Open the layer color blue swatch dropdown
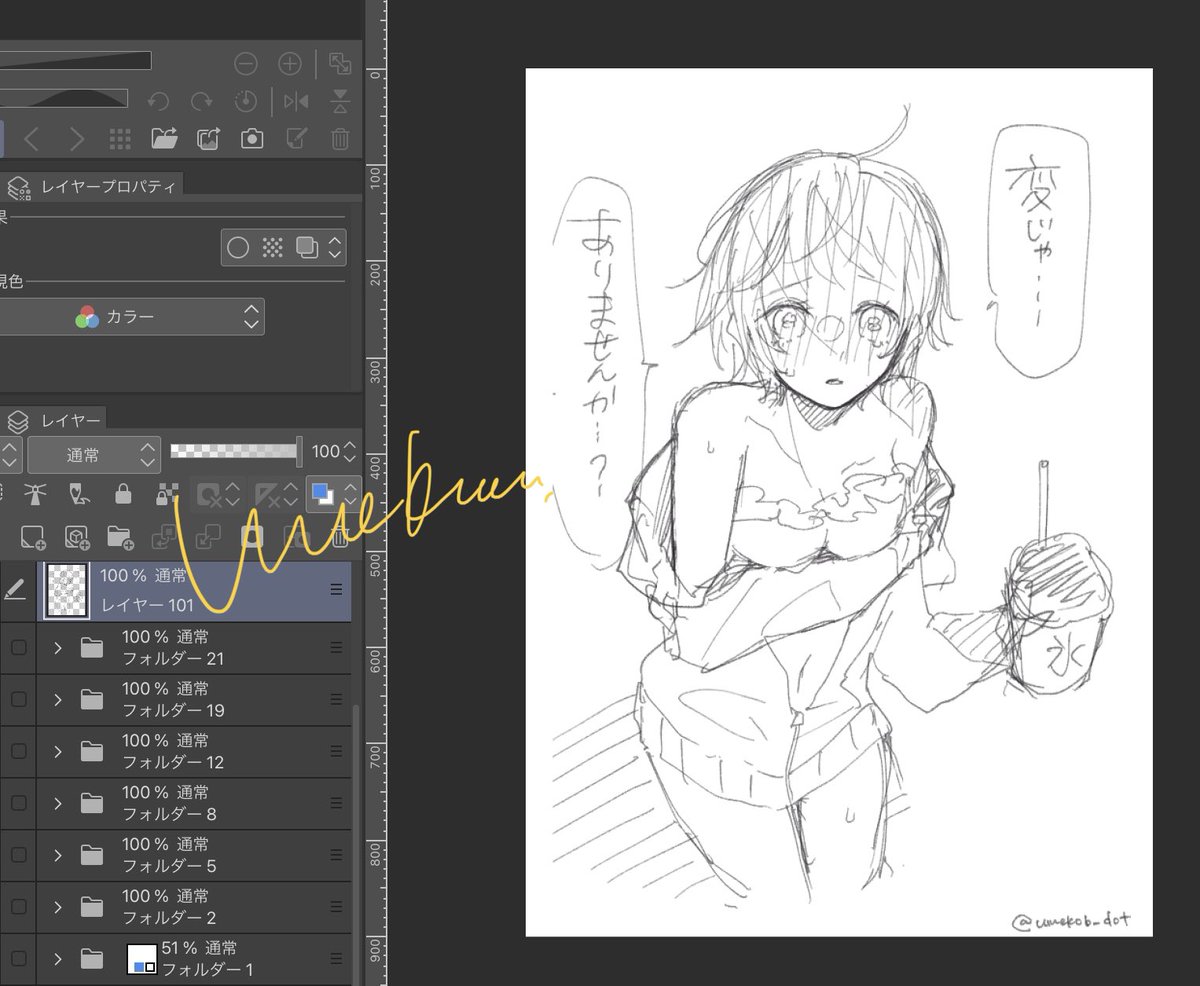This screenshot has width=1200, height=986. click(333, 493)
